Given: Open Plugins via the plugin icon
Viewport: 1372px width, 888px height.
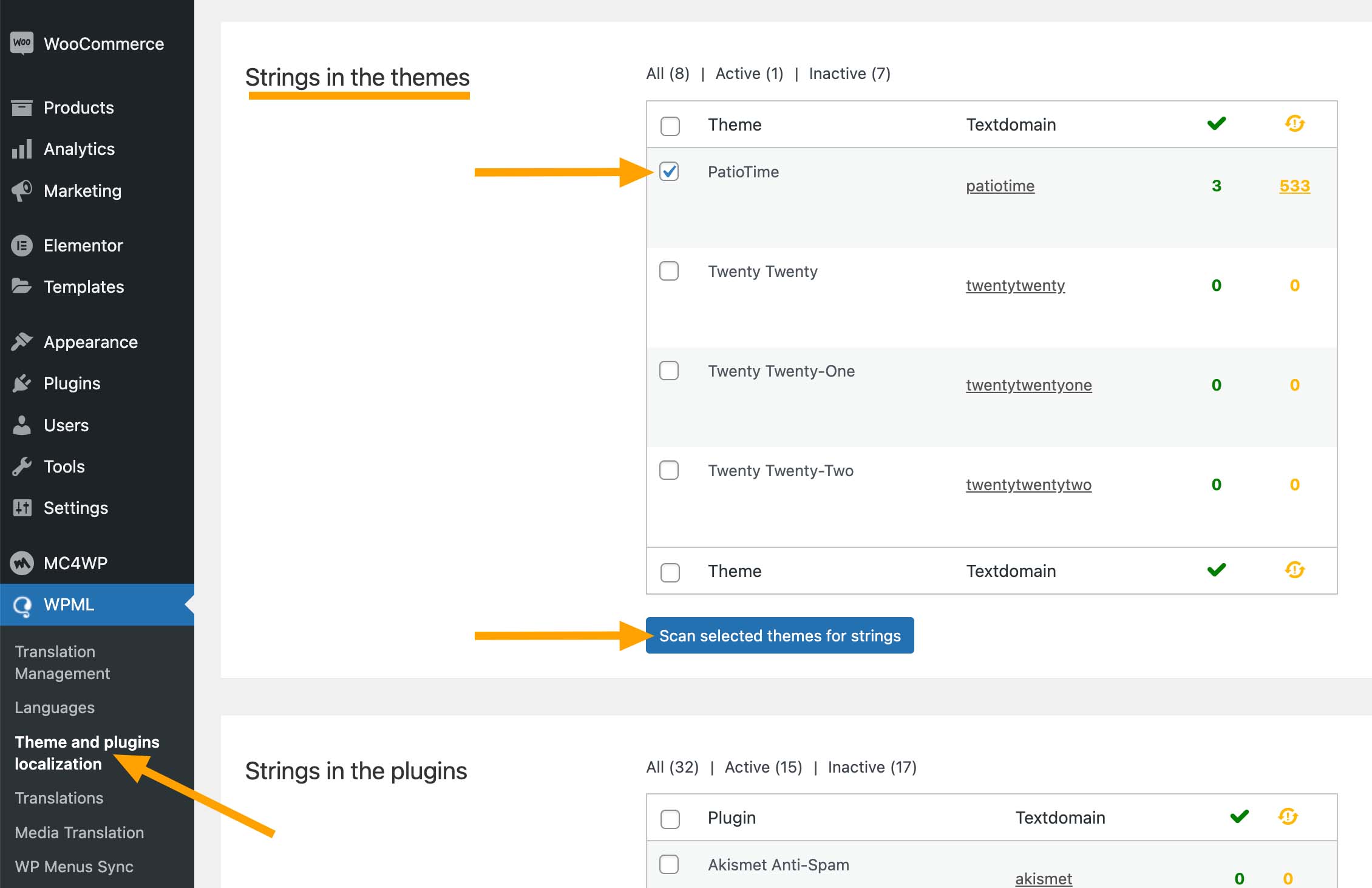Looking at the screenshot, I should tap(21, 383).
